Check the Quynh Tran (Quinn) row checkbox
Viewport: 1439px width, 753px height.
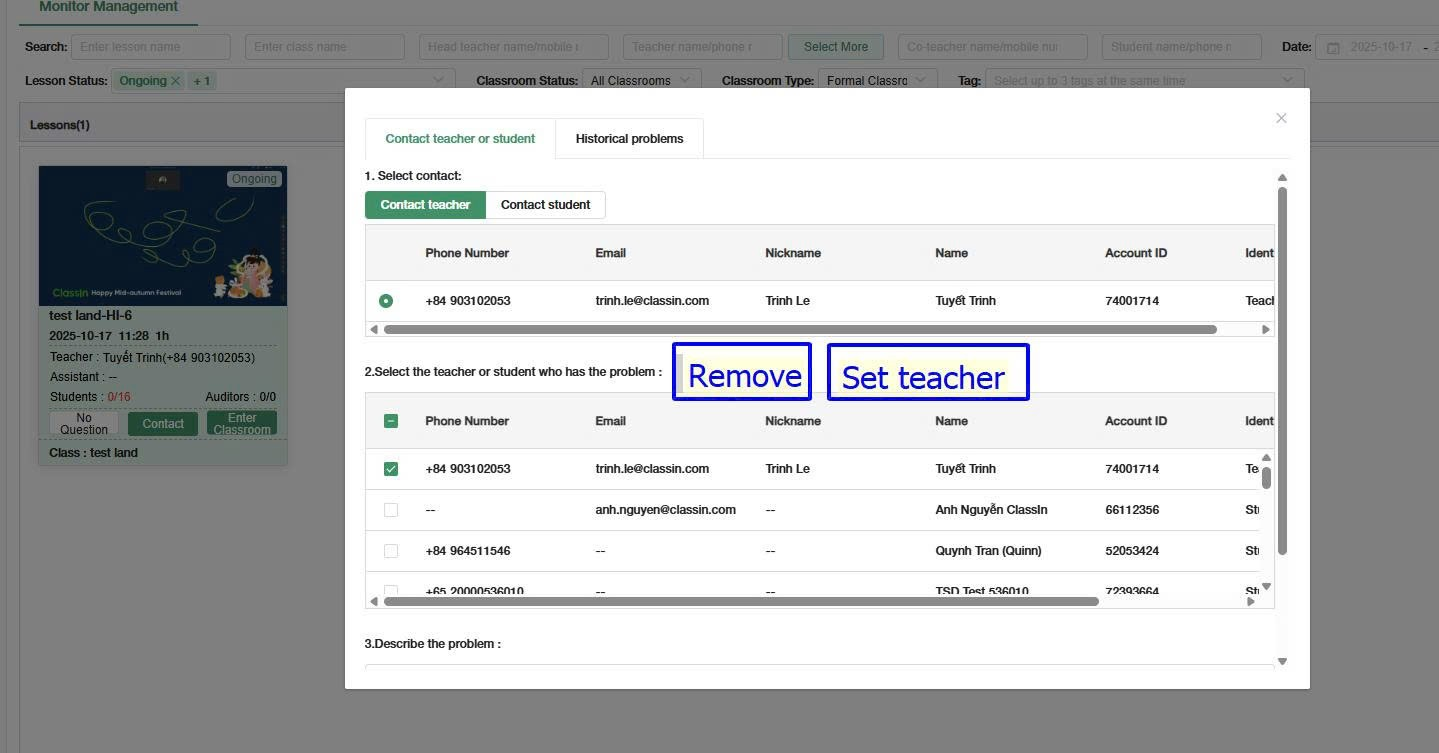(x=391, y=551)
